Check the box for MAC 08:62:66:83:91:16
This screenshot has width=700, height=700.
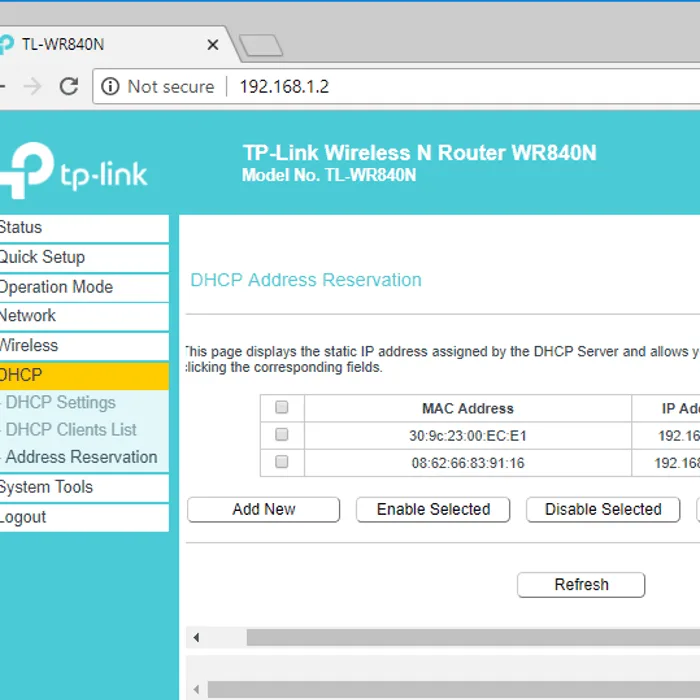282,462
